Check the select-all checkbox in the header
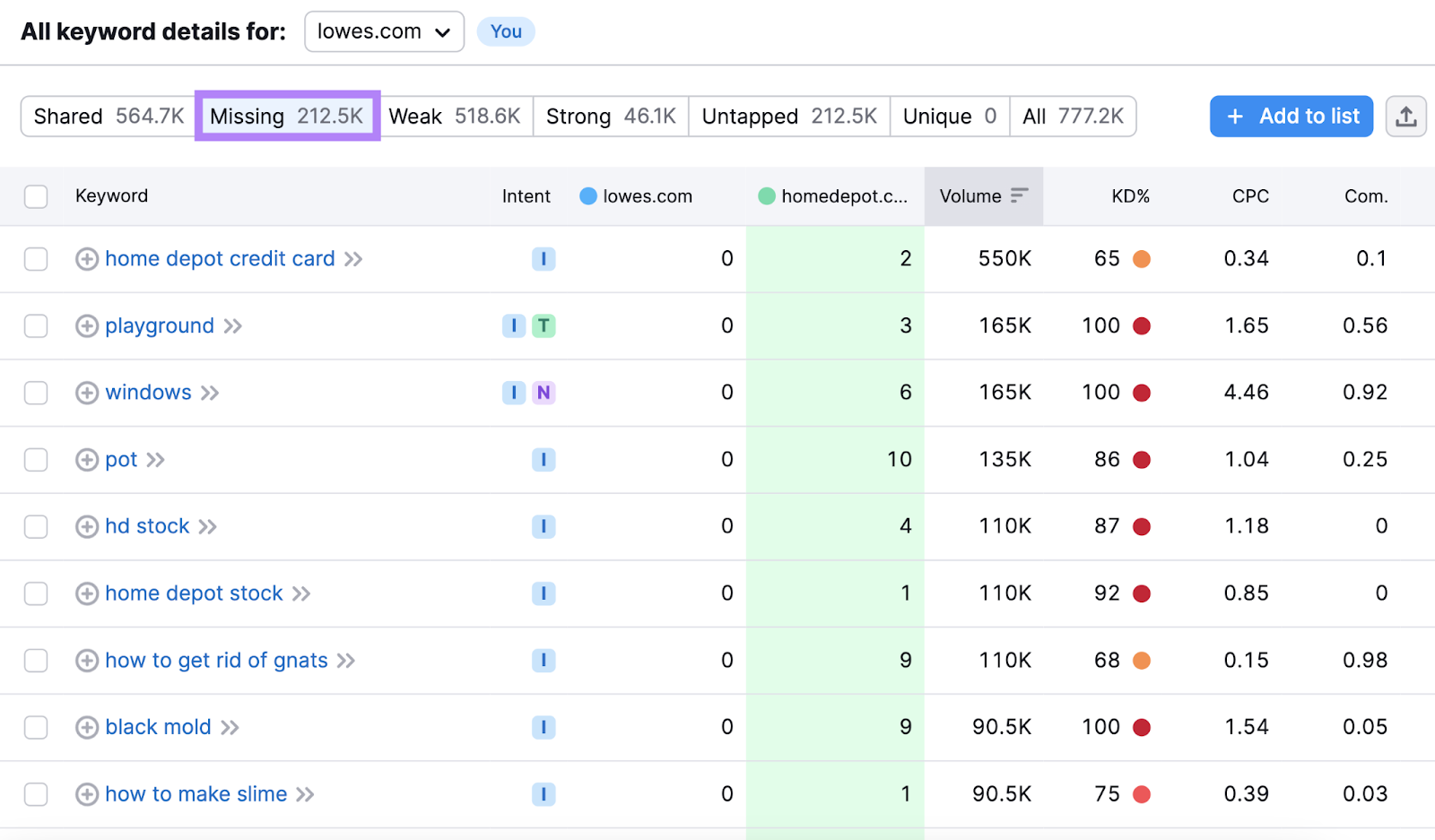Viewport: 1435px width, 840px height. click(x=36, y=195)
